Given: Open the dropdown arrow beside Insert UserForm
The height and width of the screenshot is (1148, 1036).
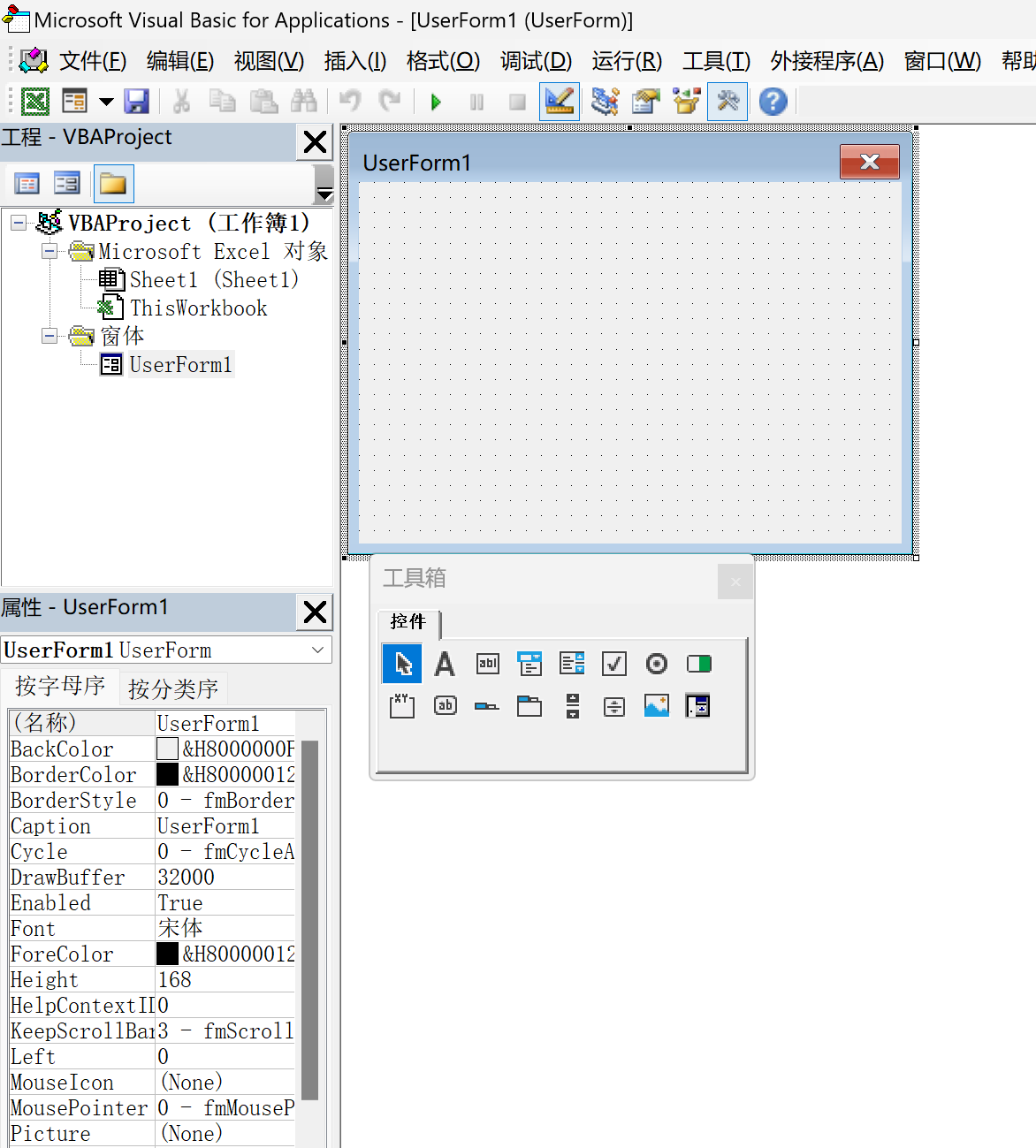Looking at the screenshot, I should [106, 102].
